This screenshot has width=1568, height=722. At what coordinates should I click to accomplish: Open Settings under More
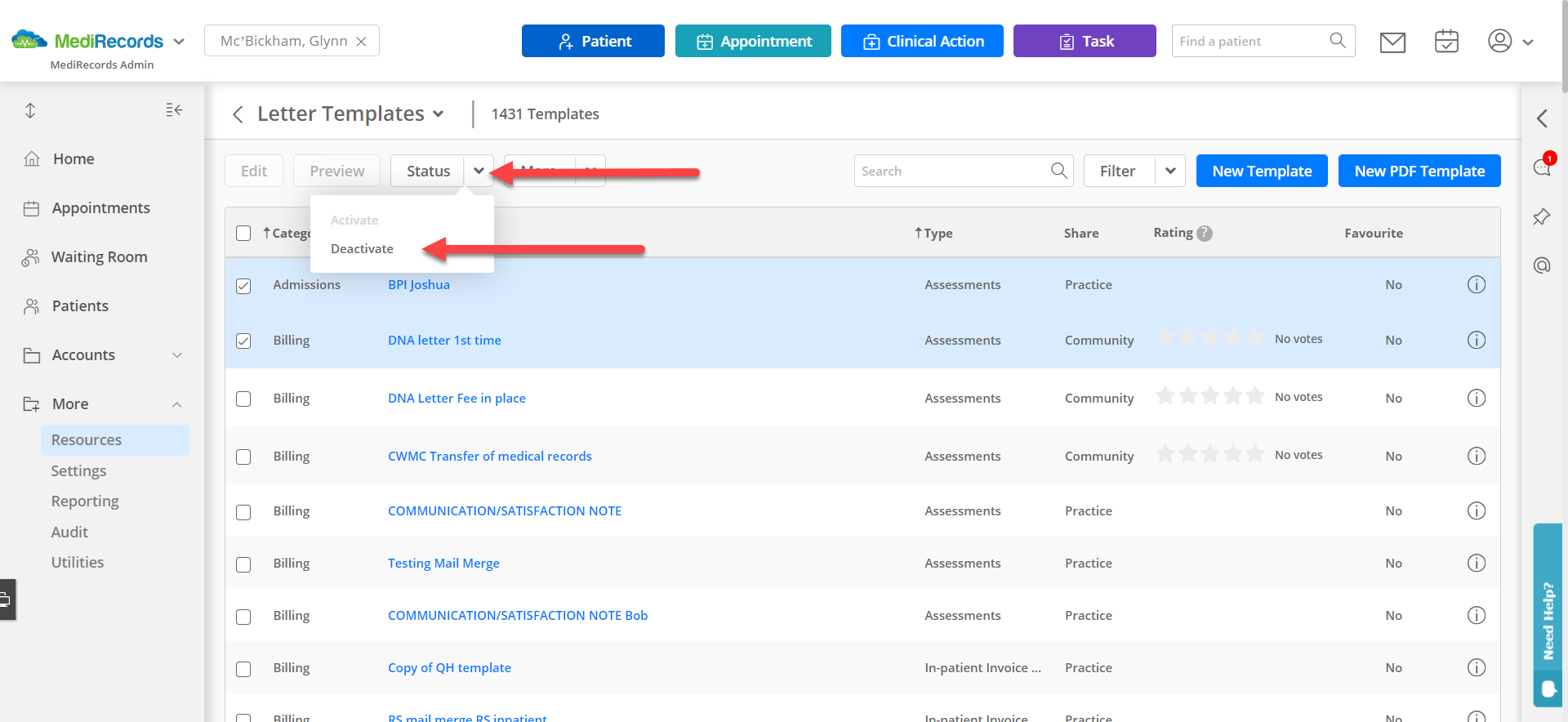pyautogui.click(x=78, y=471)
